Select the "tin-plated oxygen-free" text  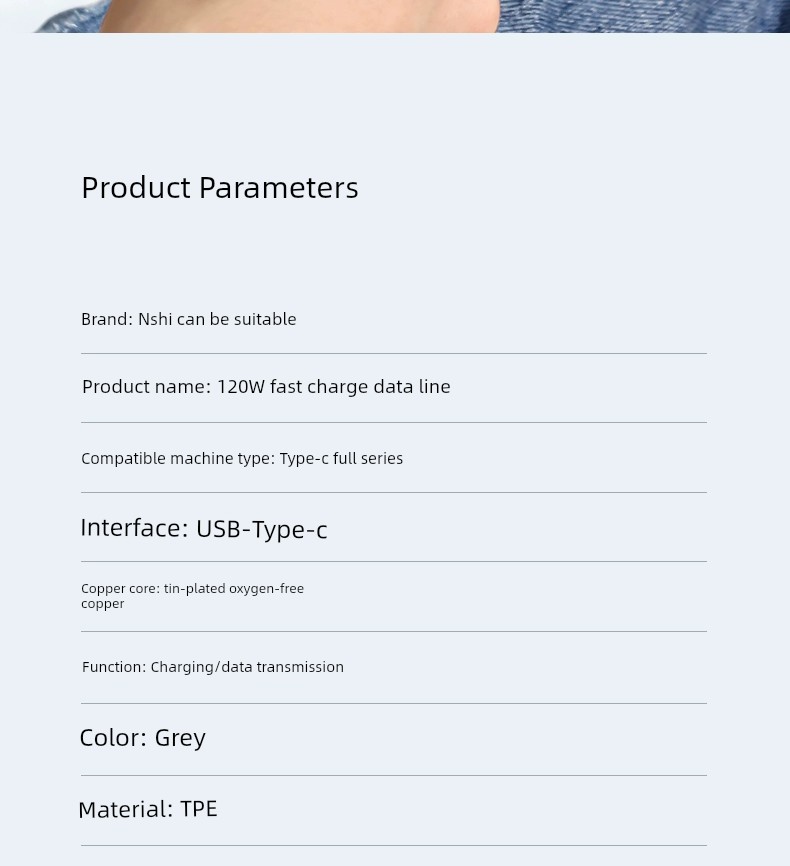234,588
